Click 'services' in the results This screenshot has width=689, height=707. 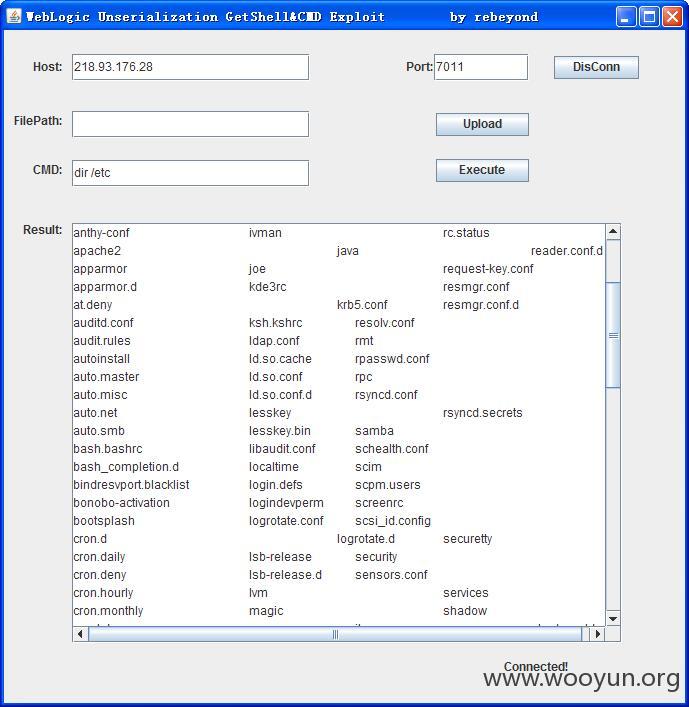(x=466, y=593)
